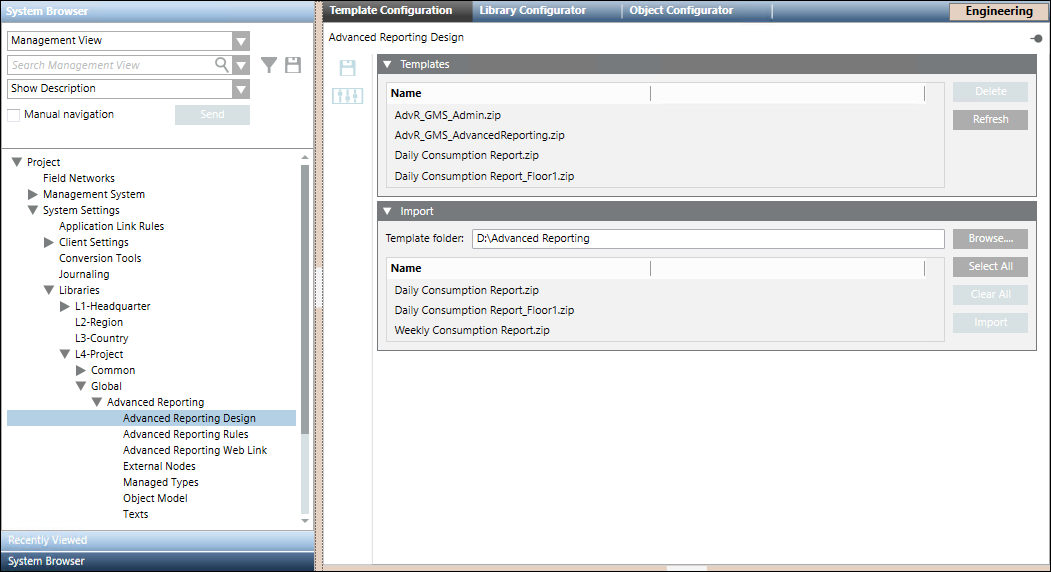
Task: Click the filter funnel icon in System Browser
Action: (269, 65)
